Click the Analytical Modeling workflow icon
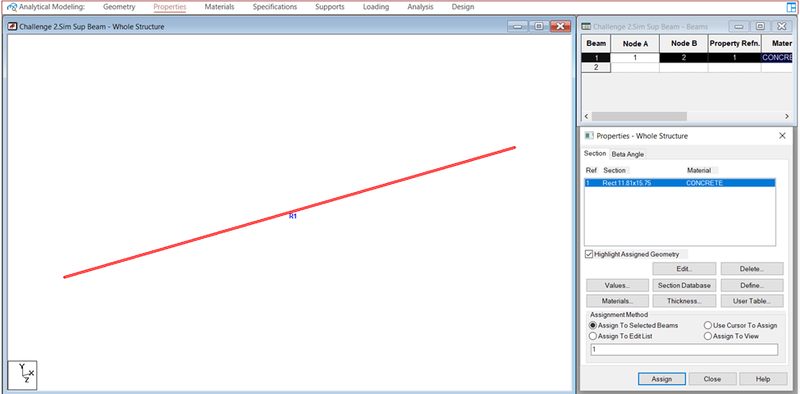The width and height of the screenshot is (800, 394). tap(12, 7)
